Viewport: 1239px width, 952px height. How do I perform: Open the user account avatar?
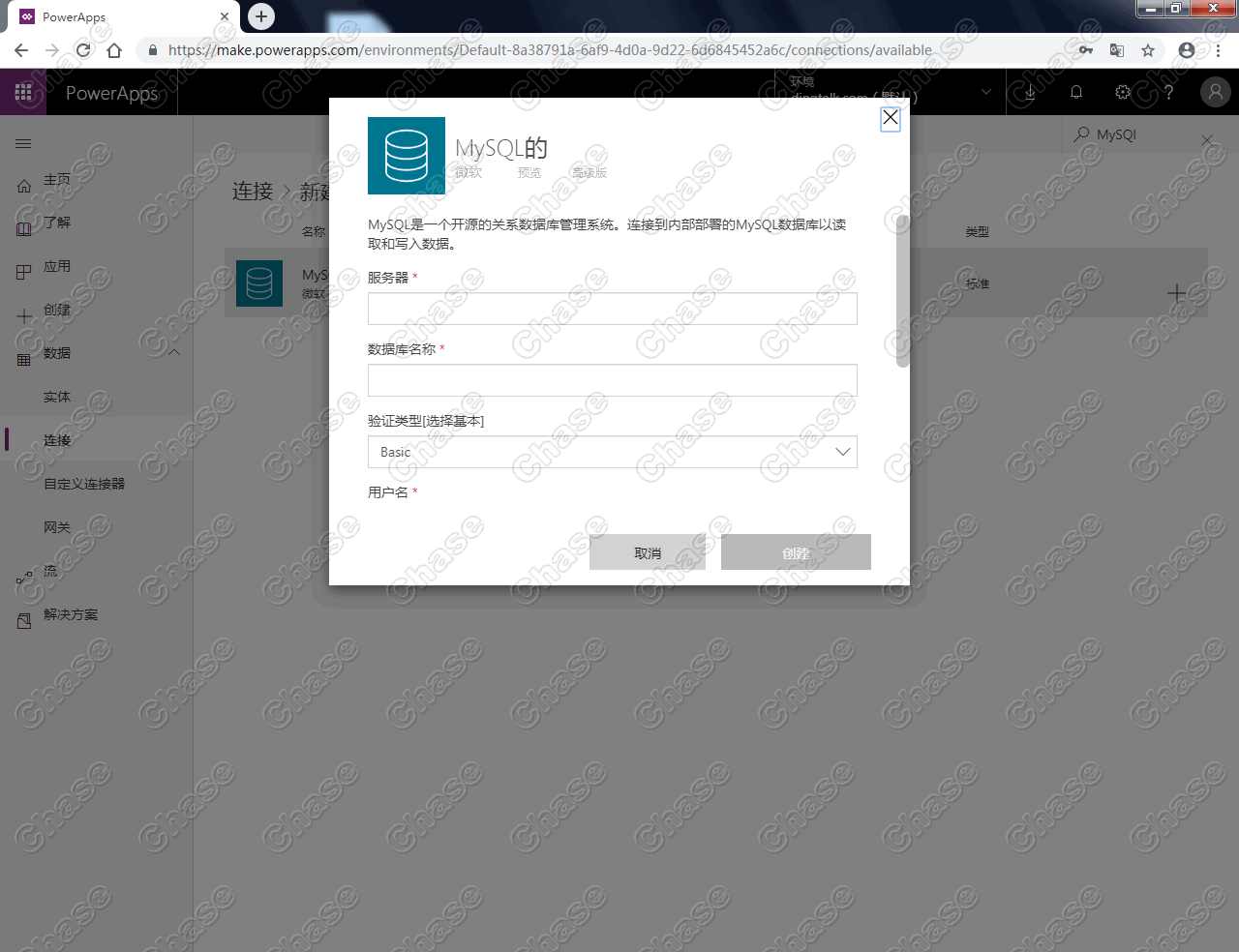coord(1215,92)
